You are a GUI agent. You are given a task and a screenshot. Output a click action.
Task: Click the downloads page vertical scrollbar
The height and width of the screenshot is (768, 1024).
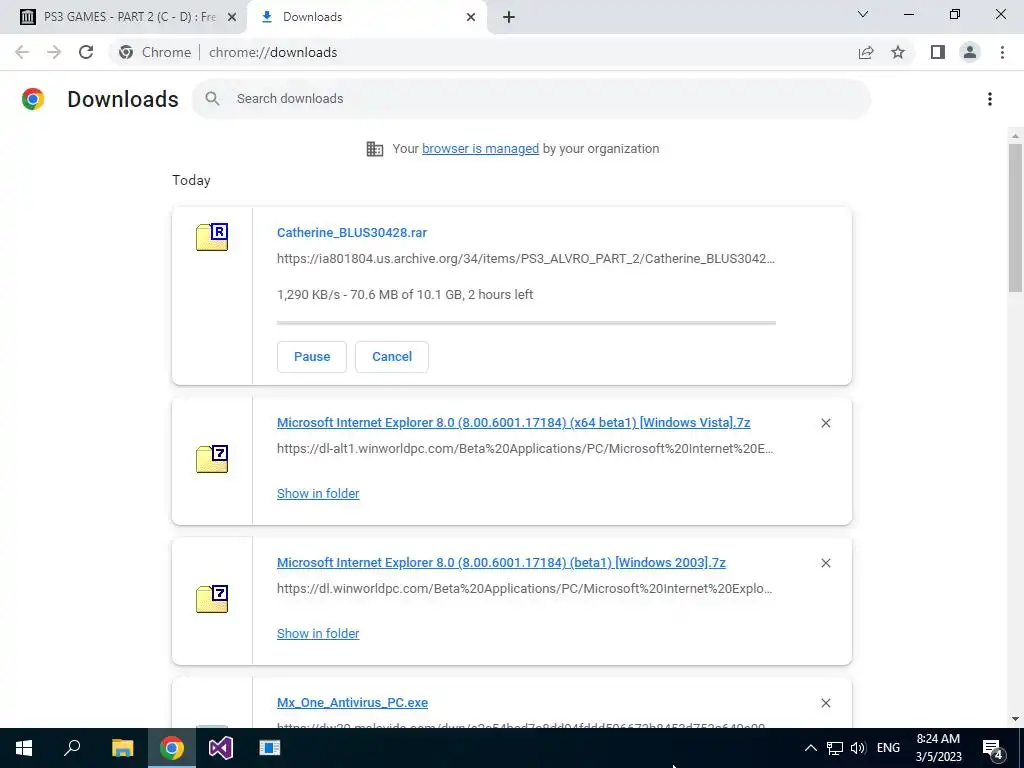tap(1015, 218)
